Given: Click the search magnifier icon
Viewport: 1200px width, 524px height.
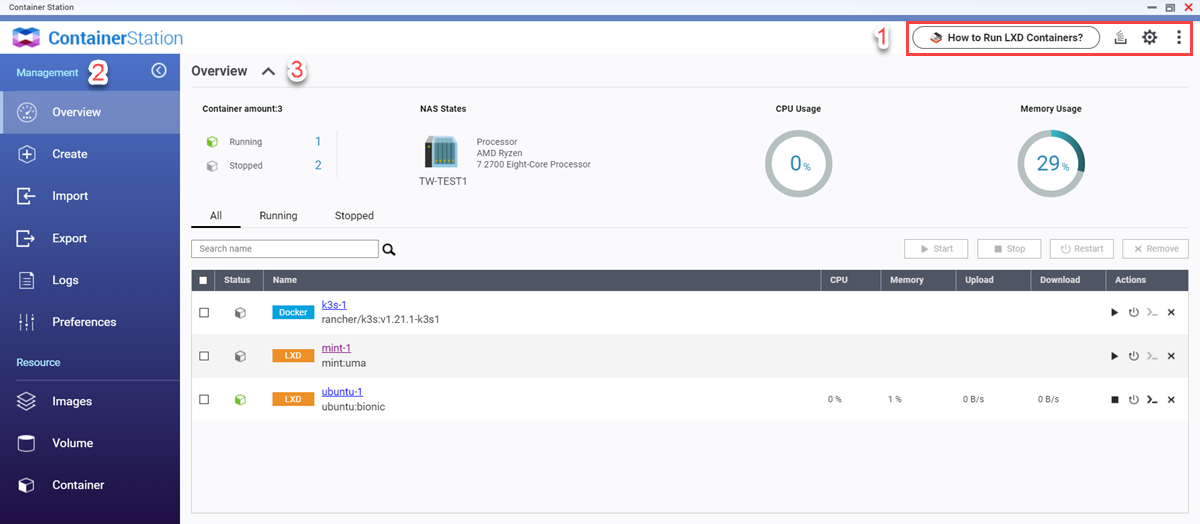Looking at the screenshot, I should click(389, 249).
